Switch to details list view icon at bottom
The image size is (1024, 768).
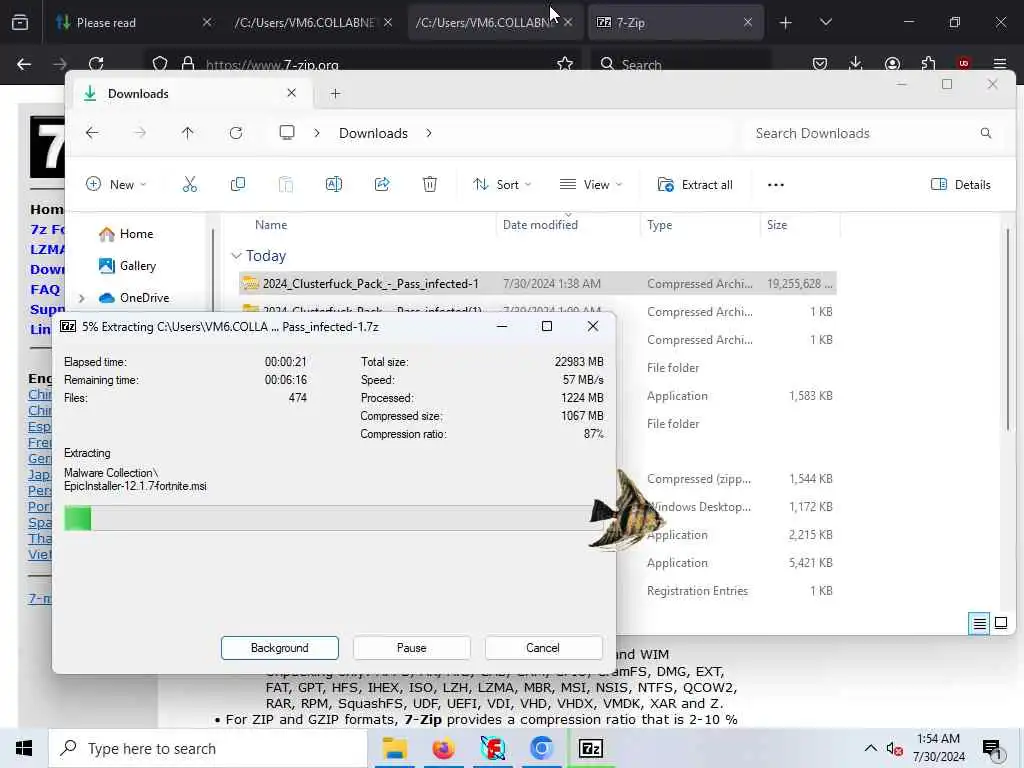point(979,624)
